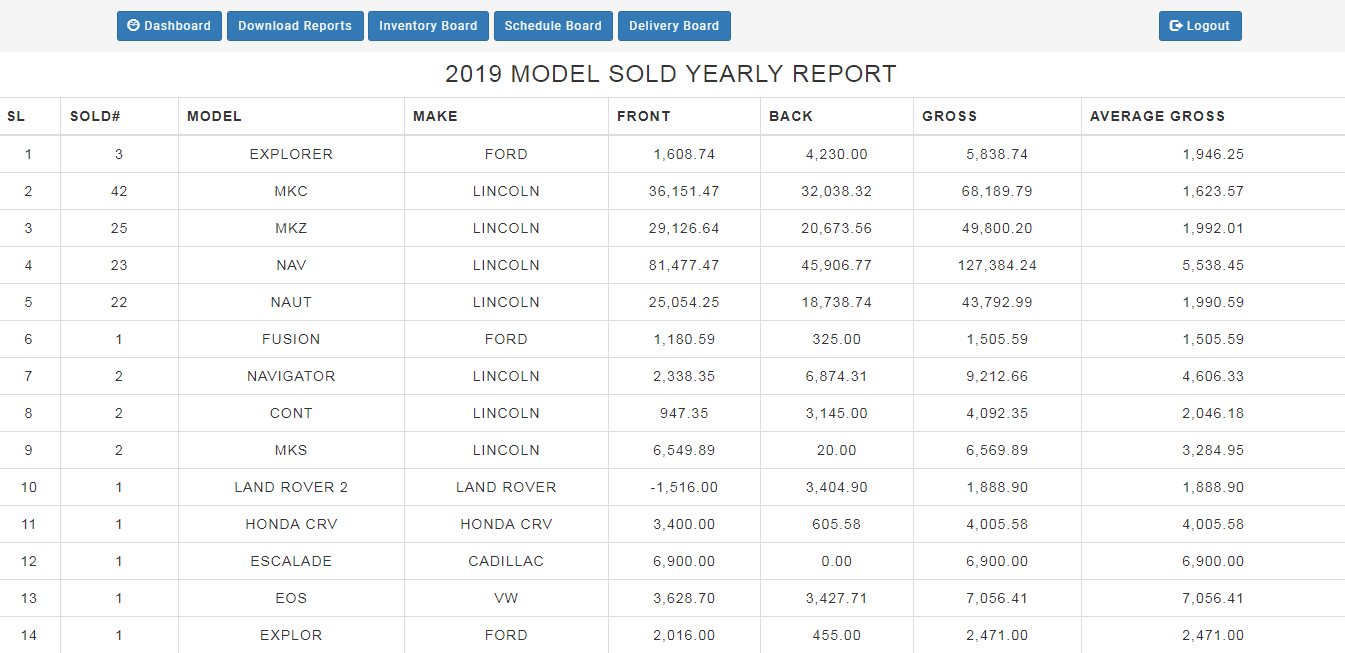
Task: Navigate to the Delivery Board
Action: (x=674, y=26)
